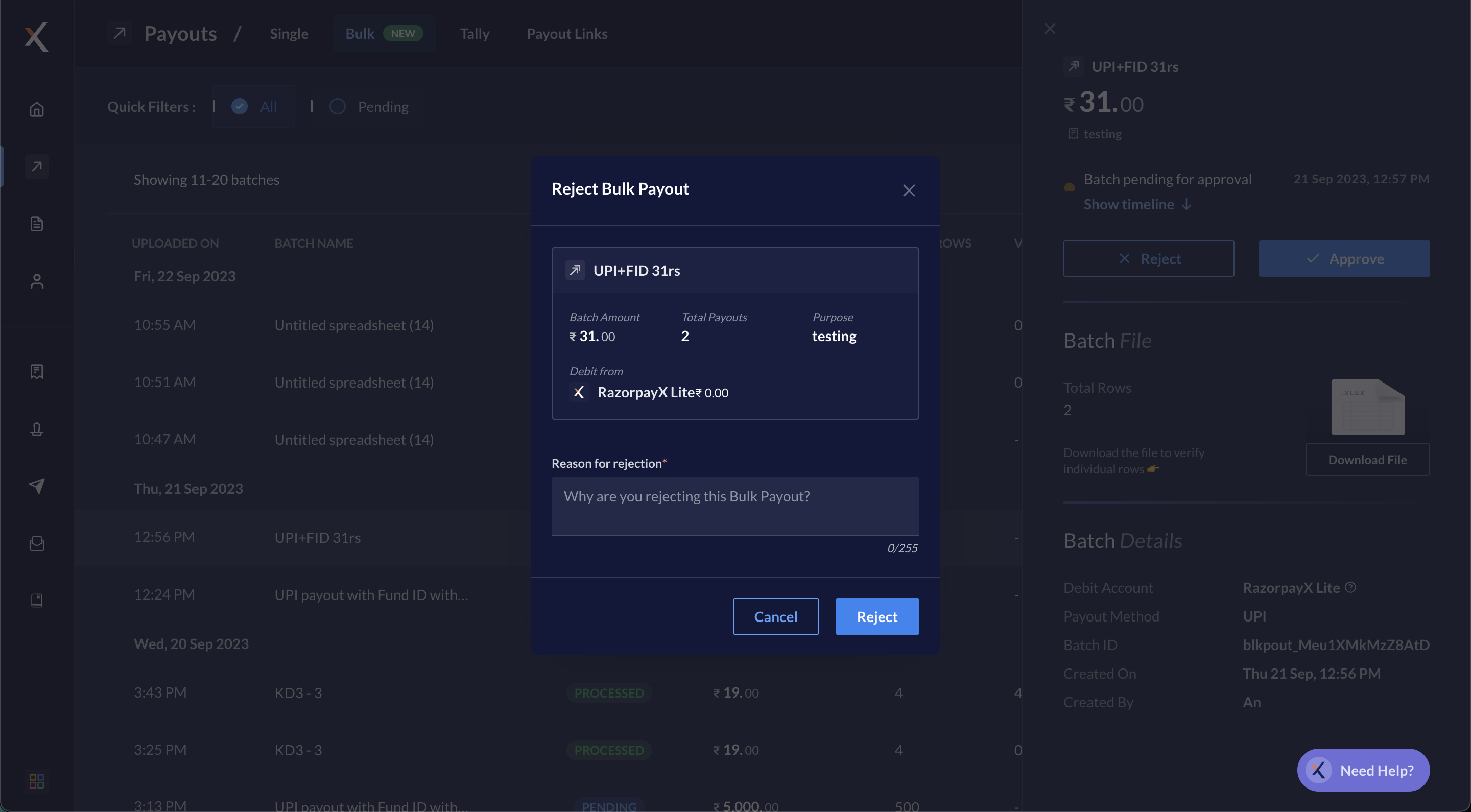Click the RazorpayX Lite account logo in dialog
This screenshot has width=1471, height=812.
click(x=579, y=392)
